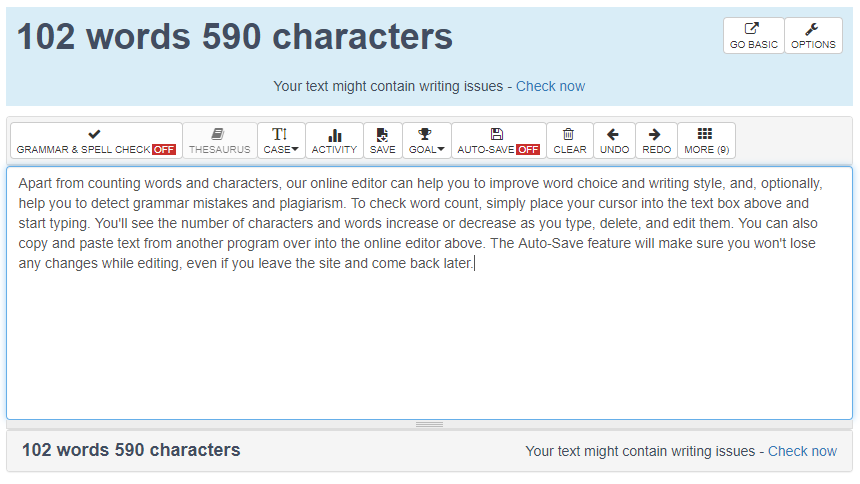
Task: Open the Thesaurus tool
Action: pyautogui.click(x=219, y=140)
